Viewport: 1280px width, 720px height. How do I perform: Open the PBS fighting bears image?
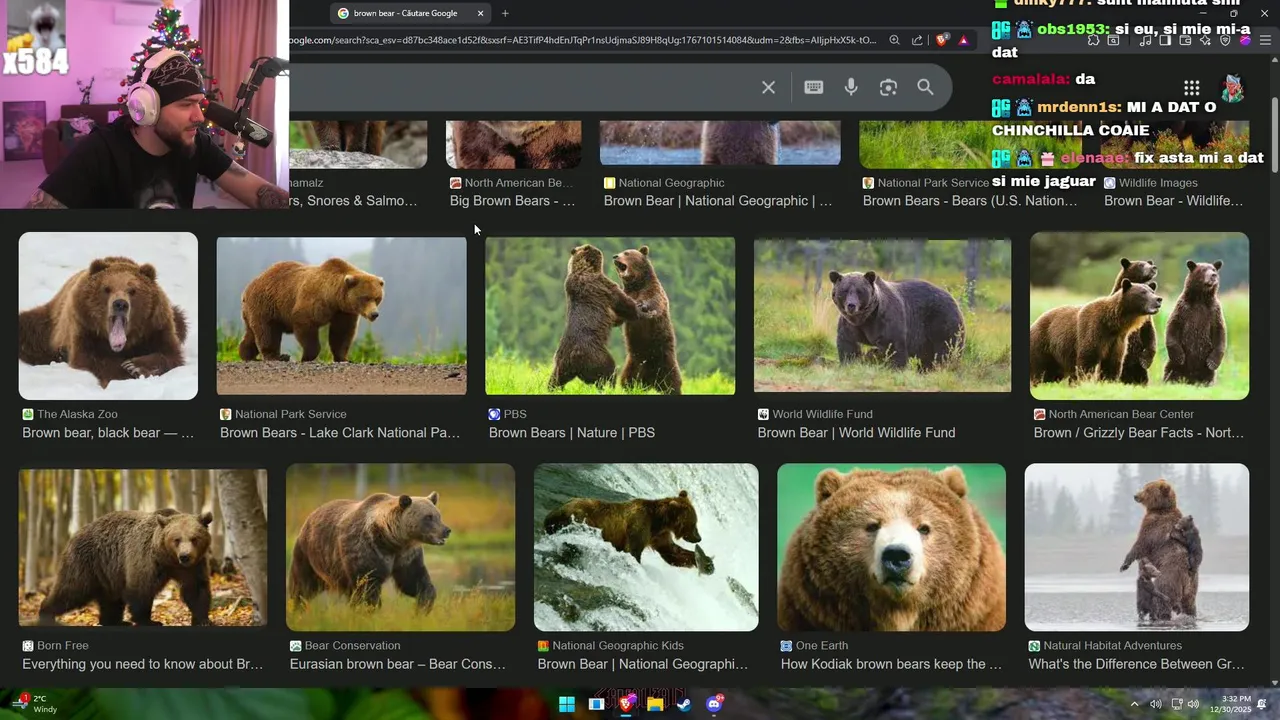coord(610,316)
